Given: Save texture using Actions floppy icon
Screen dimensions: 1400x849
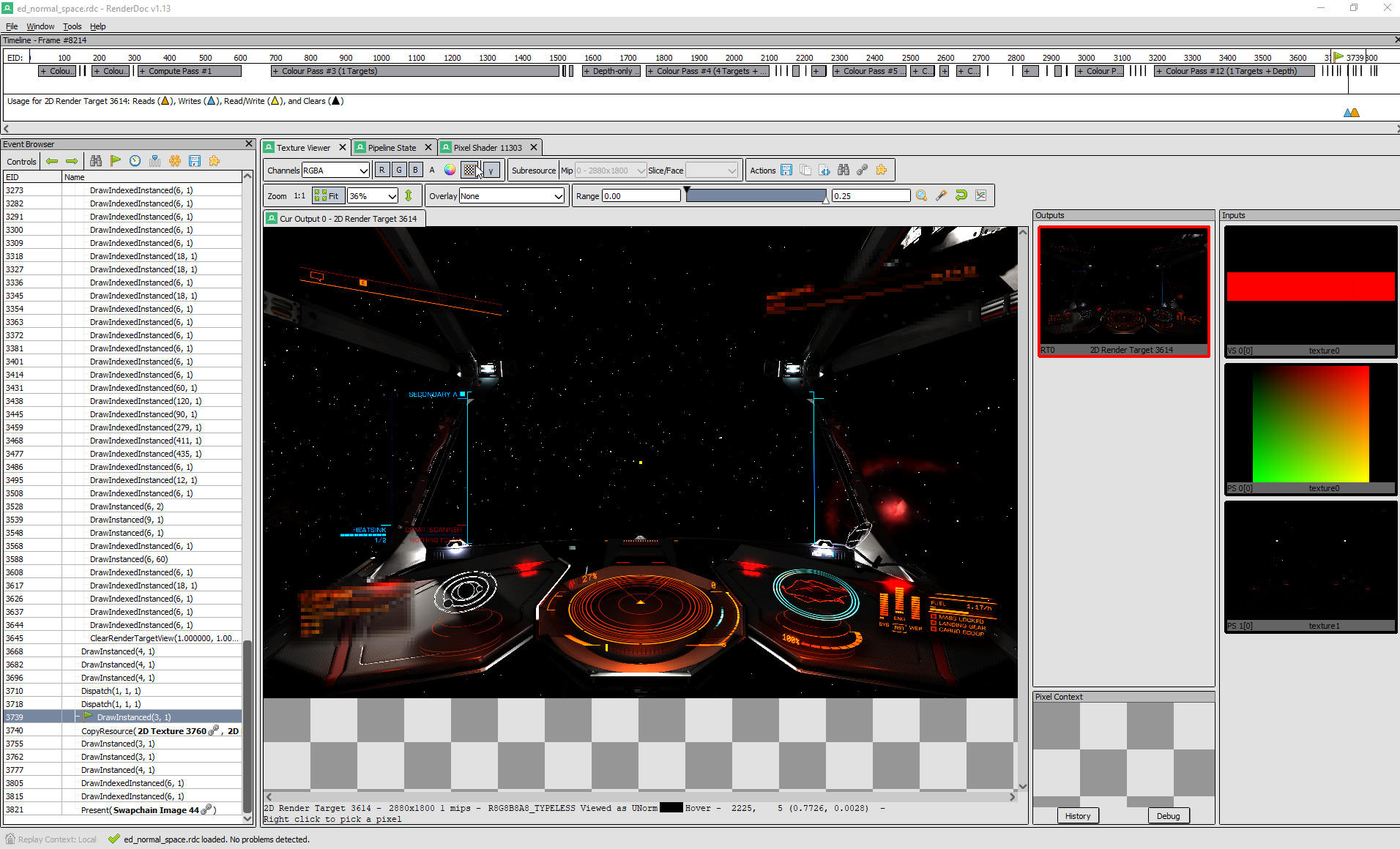Looking at the screenshot, I should click(786, 170).
